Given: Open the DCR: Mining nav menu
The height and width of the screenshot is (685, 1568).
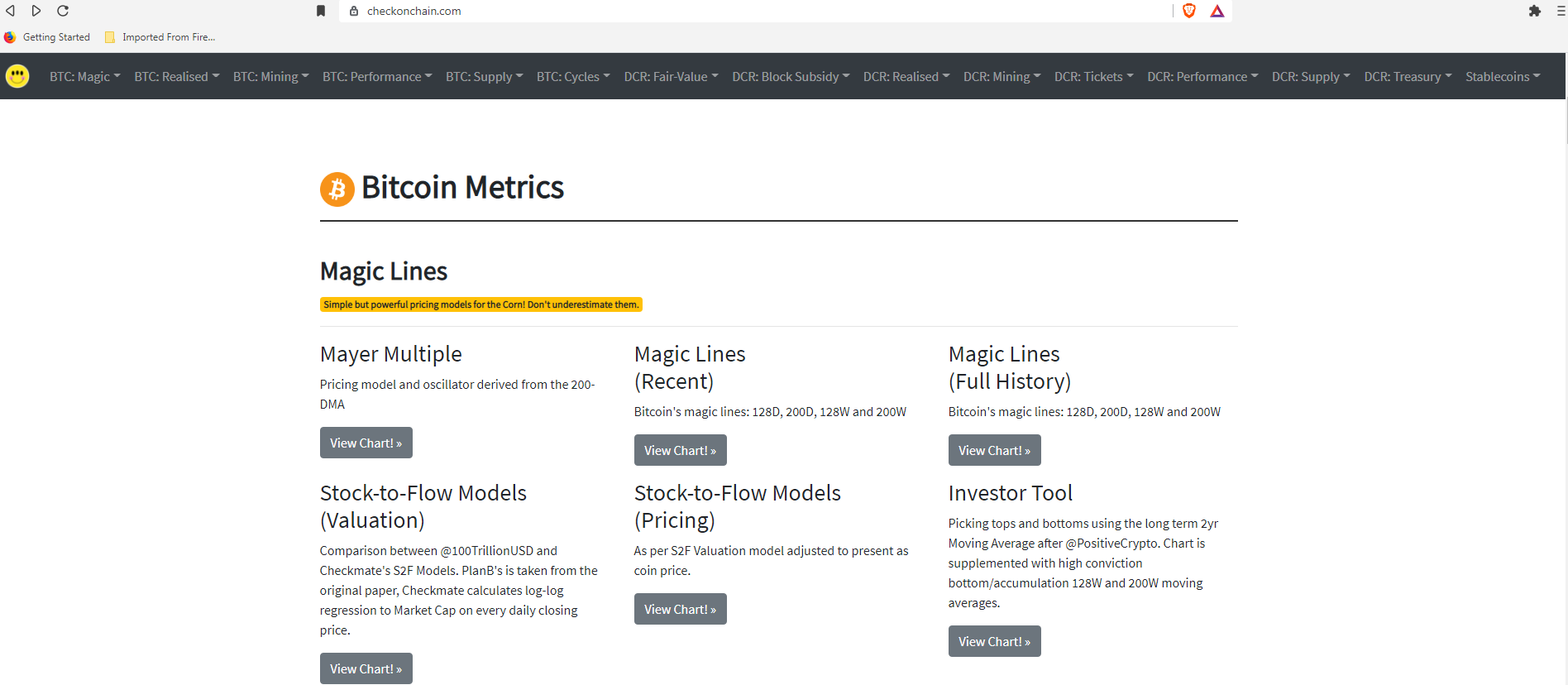Looking at the screenshot, I should point(1002,76).
